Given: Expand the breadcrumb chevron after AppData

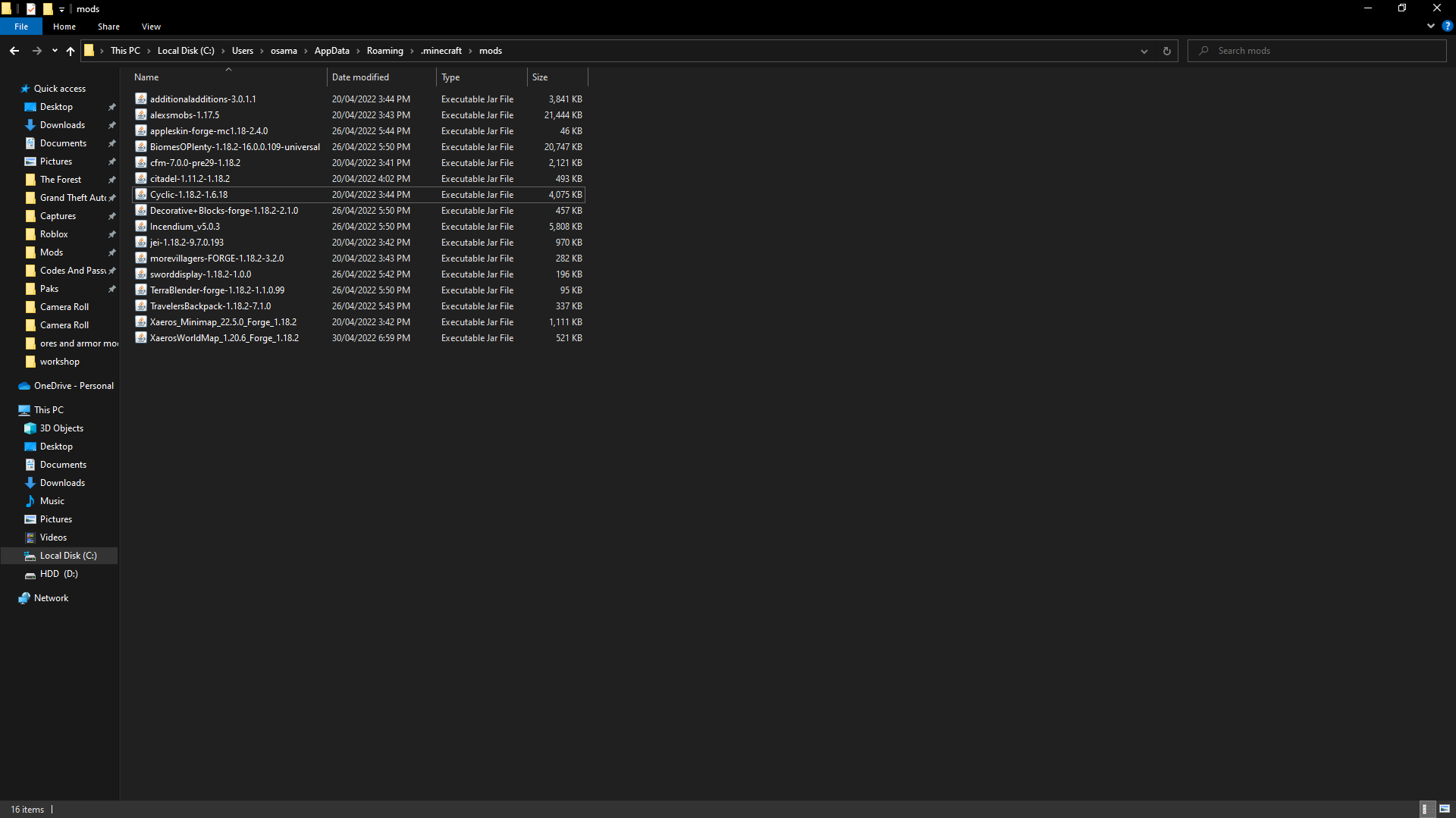Looking at the screenshot, I should tap(358, 51).
